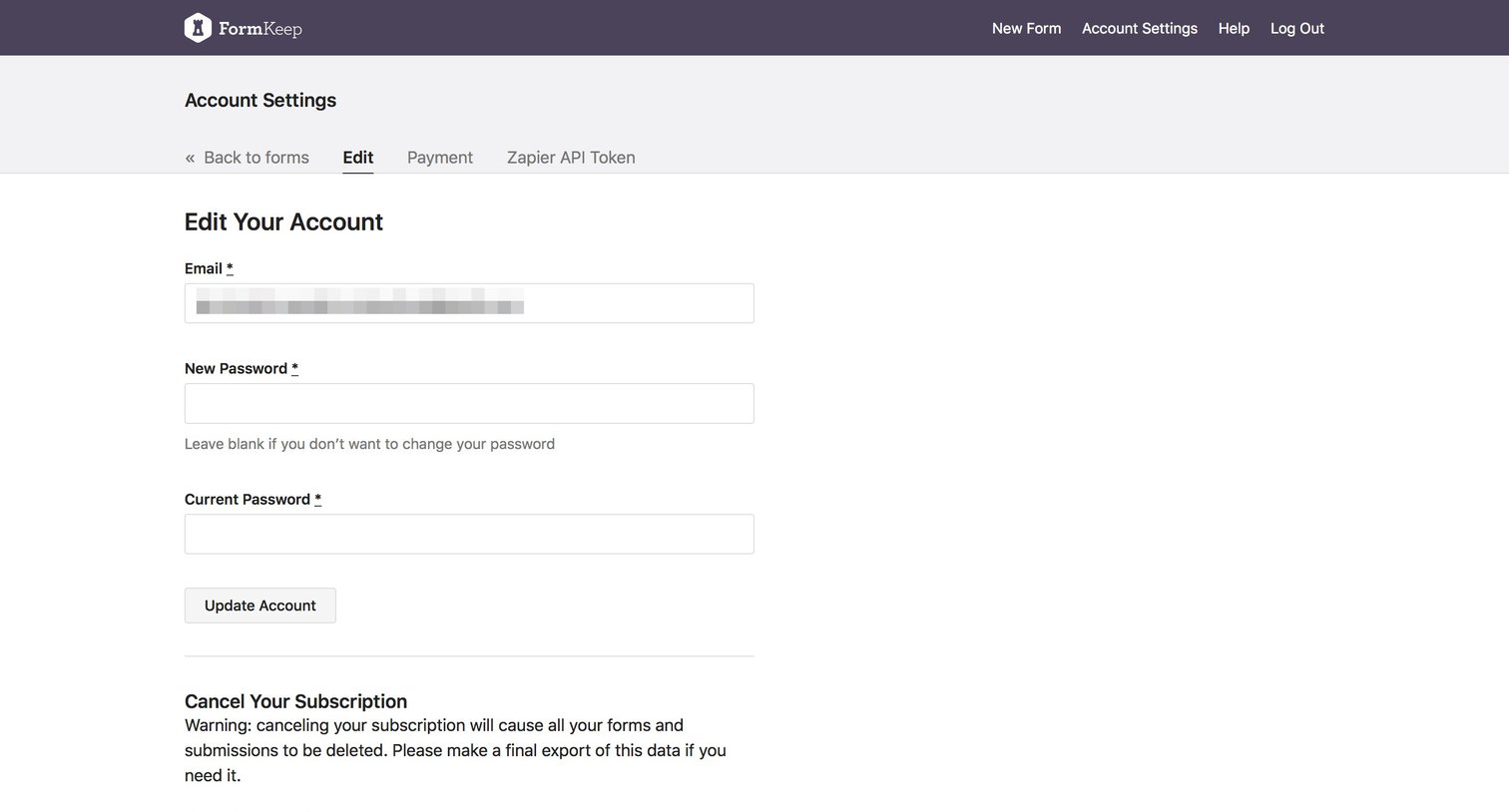Image resolution: width=1509 pixels, height=812 pixels.
Task: Click the Update Account button
Action: (260, 606)
